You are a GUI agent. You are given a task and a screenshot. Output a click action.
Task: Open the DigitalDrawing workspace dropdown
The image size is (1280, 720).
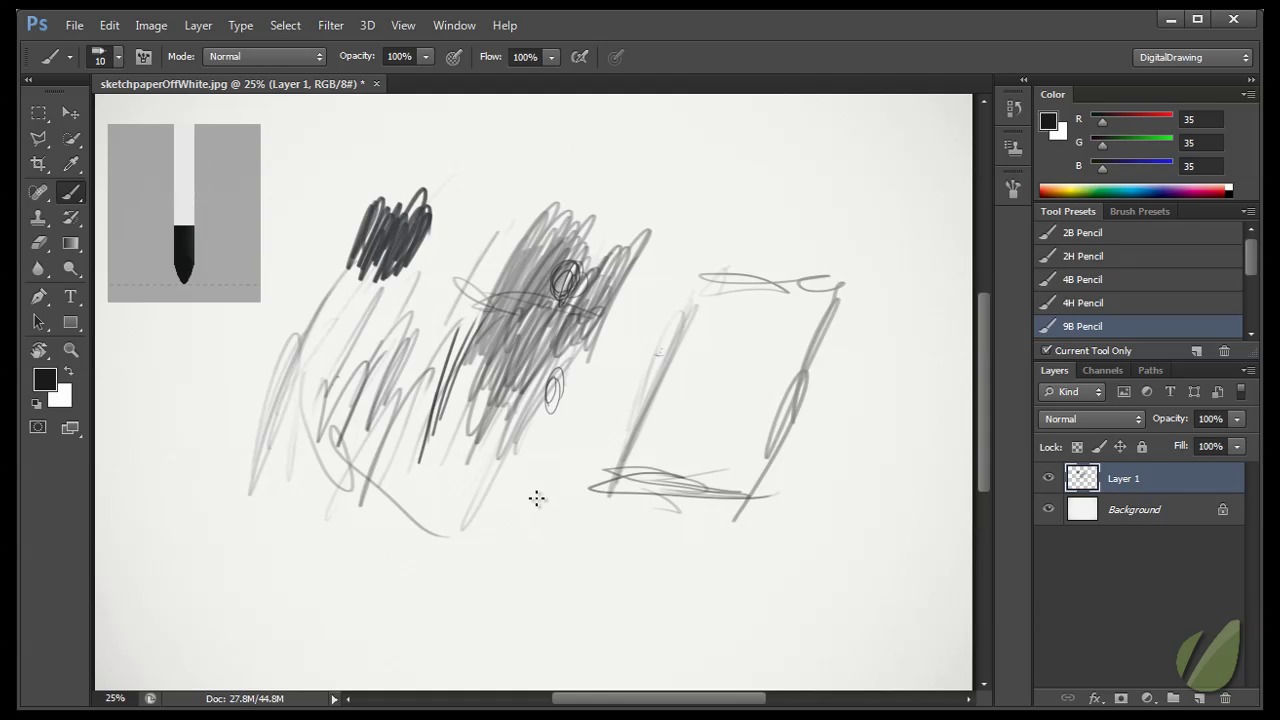1193,57
